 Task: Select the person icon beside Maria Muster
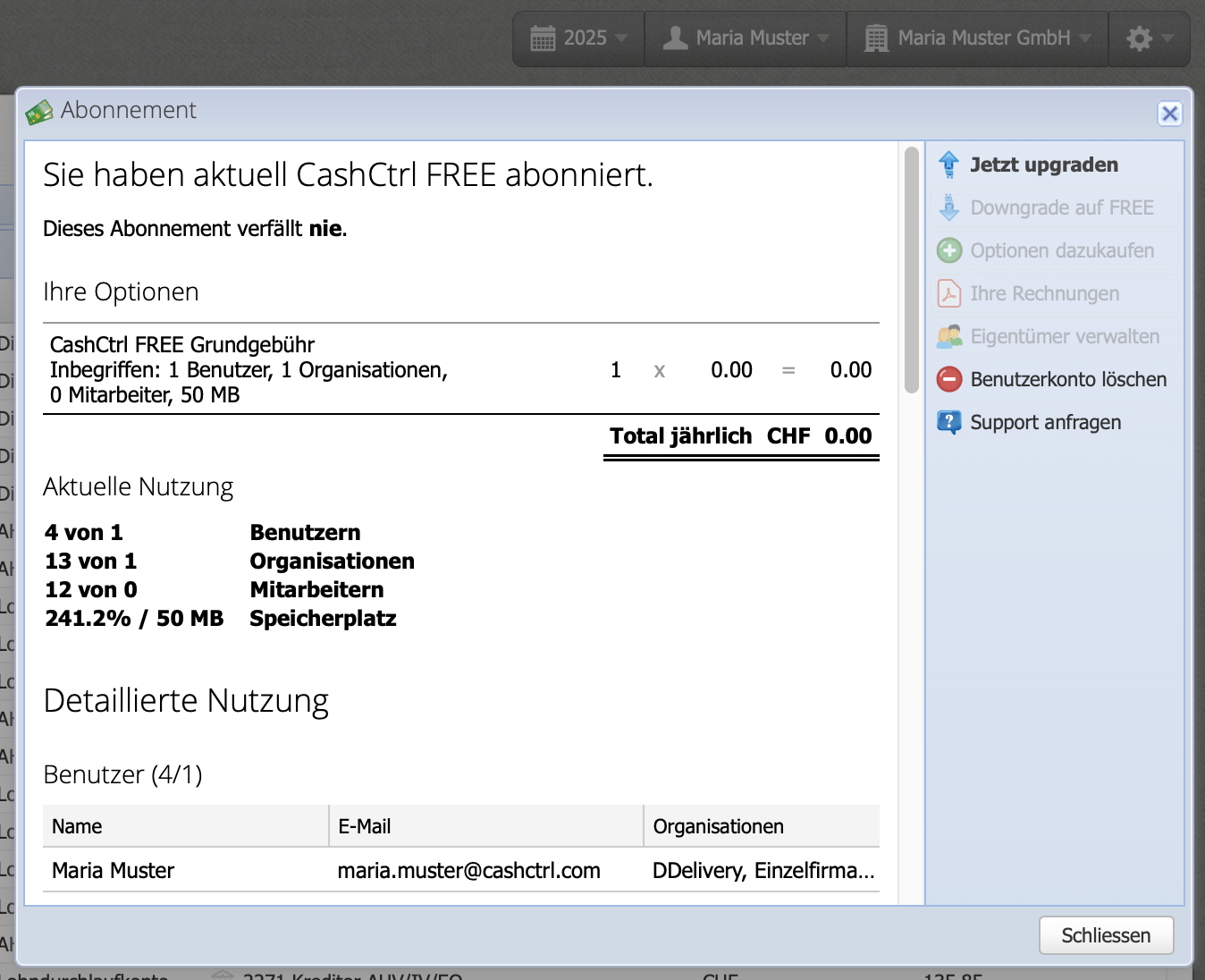tap(677, 38)
